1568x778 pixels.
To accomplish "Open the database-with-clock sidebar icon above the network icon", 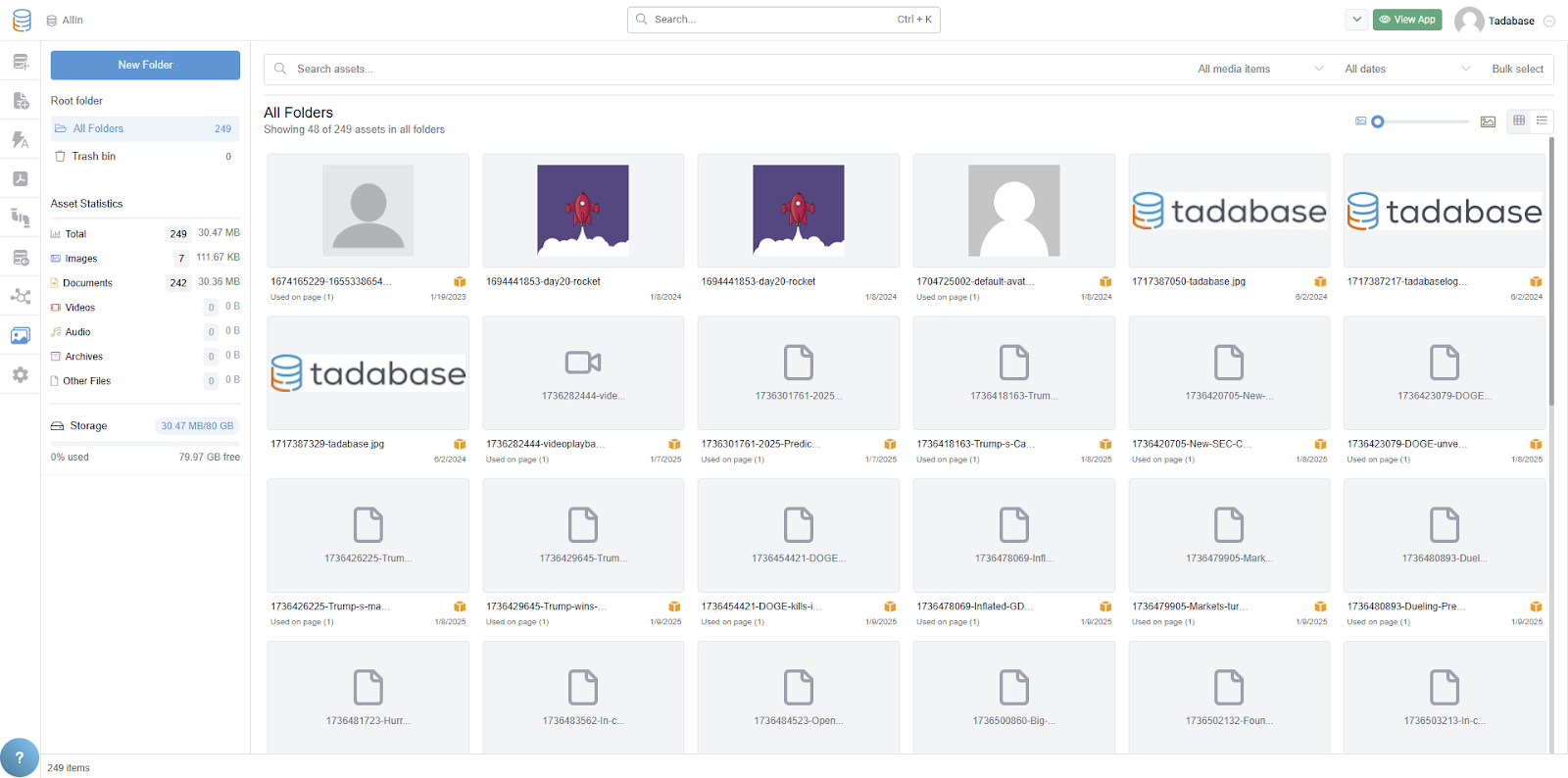I will (x=21, y=258).
